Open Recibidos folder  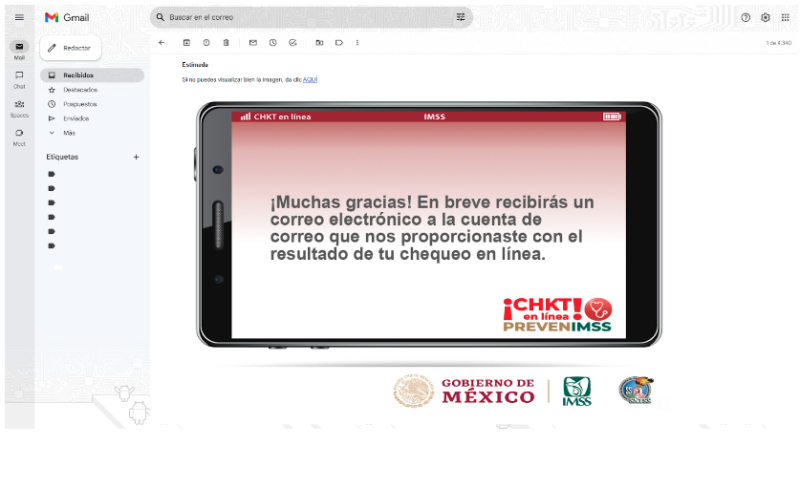pos(92,75)
